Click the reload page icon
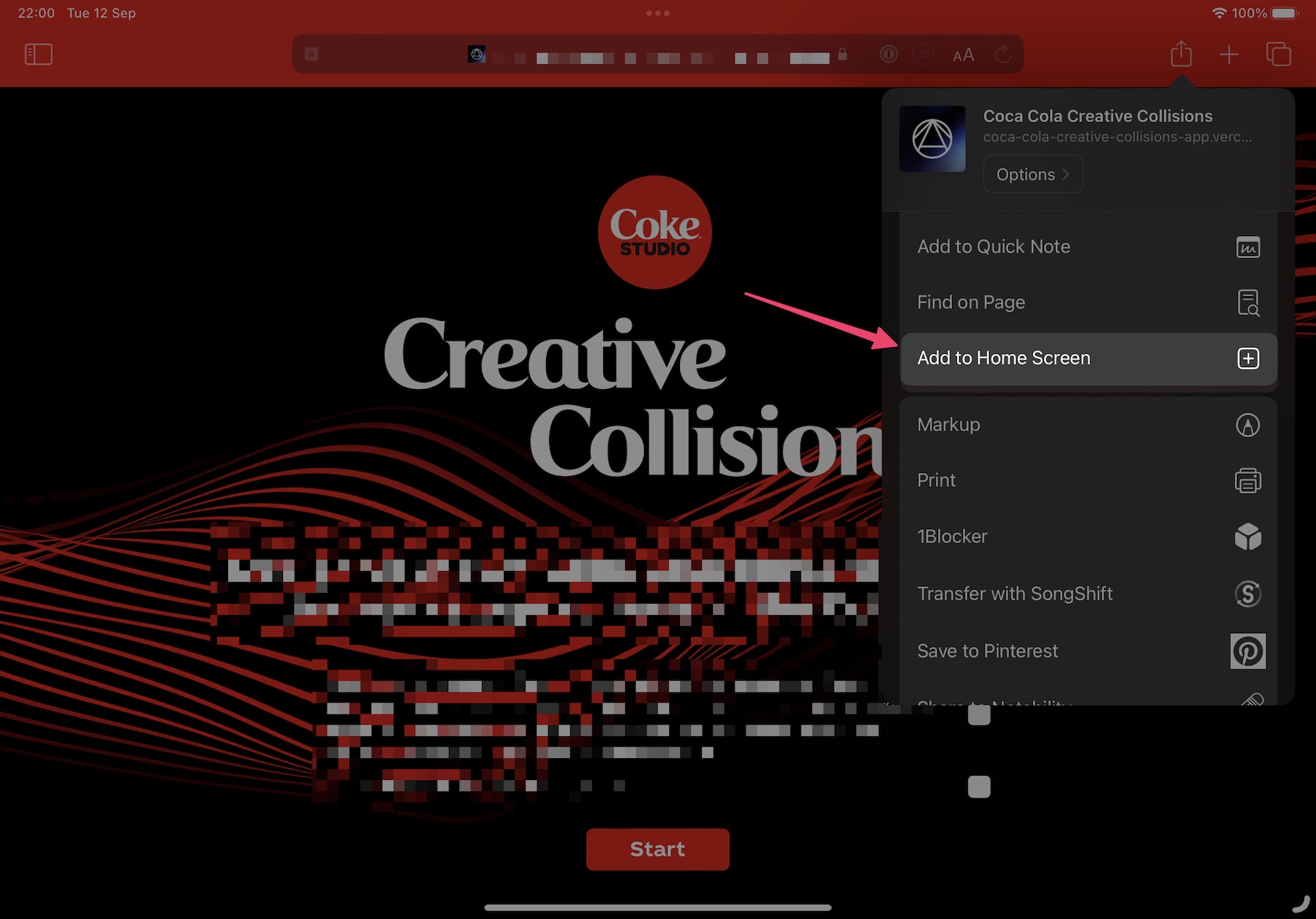This screenshot has height=919, width=1316. click(x=1003, y=54)
